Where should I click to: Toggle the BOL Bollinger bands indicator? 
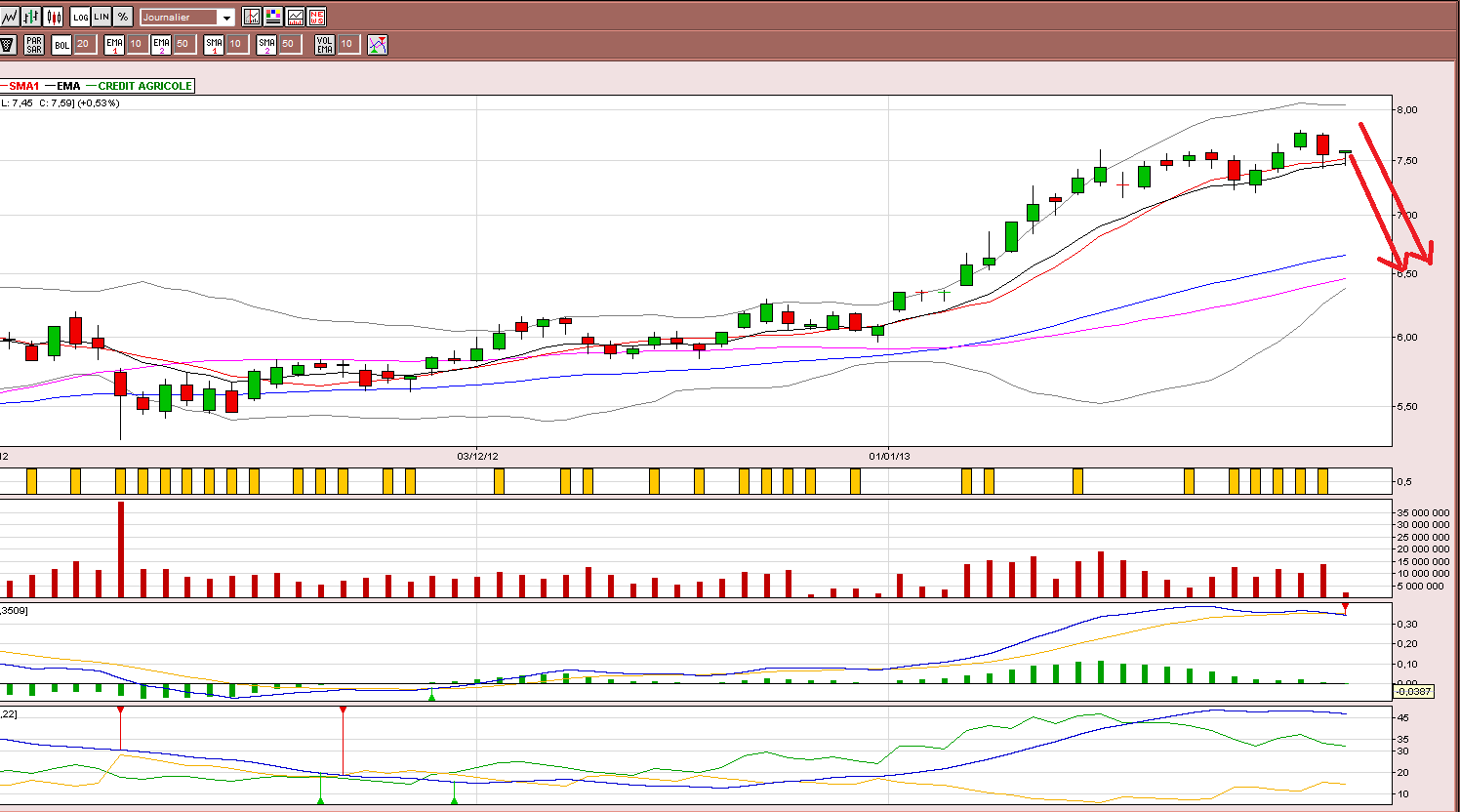pyautogui.click(x=61, y=45)
